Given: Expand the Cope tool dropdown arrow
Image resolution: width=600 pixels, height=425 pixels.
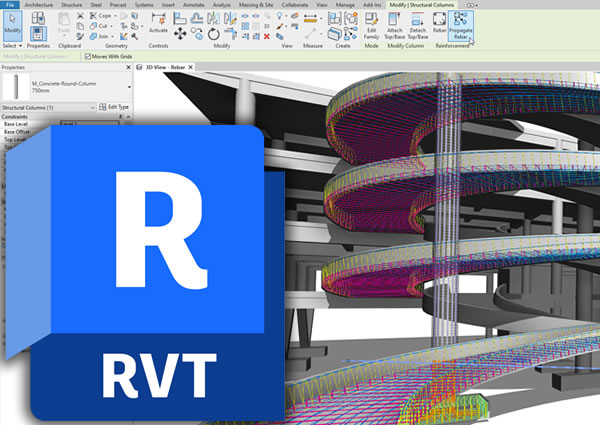Looking at the screenshot, I should pos(116,16).
